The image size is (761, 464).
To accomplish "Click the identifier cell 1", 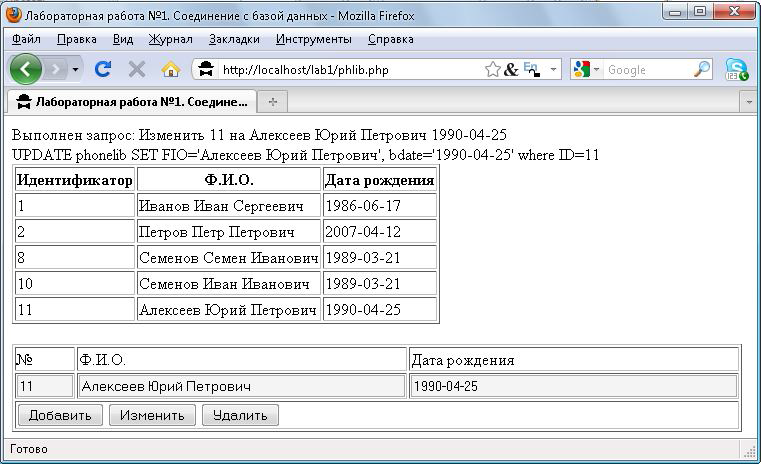I will (75, 206).
